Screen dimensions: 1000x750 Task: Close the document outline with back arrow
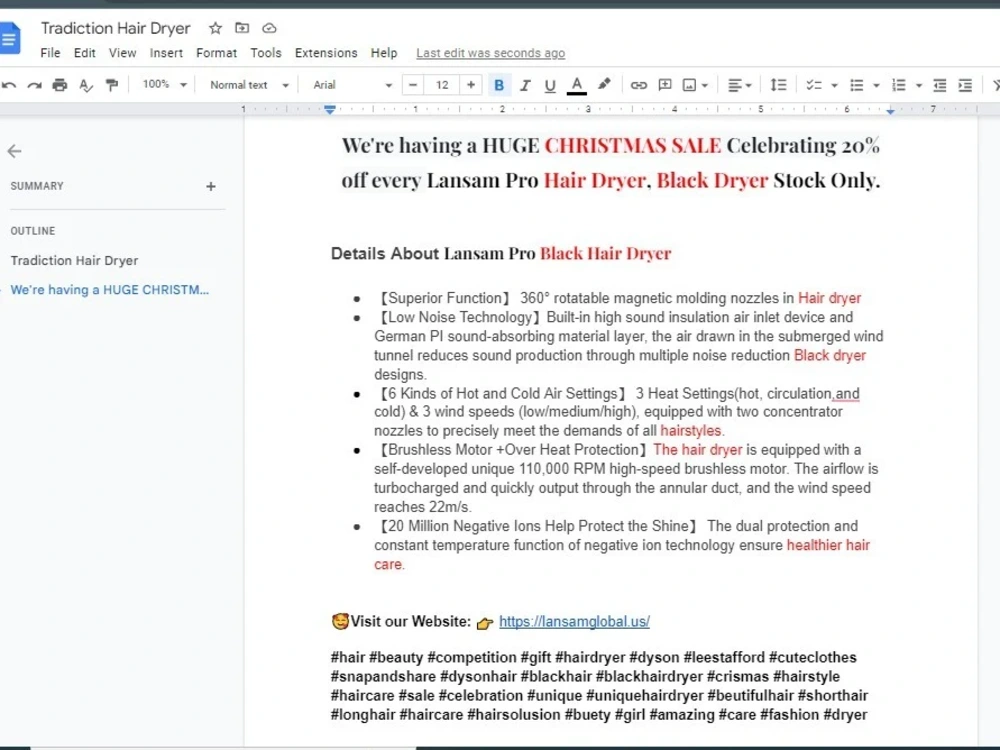point(14,151)
